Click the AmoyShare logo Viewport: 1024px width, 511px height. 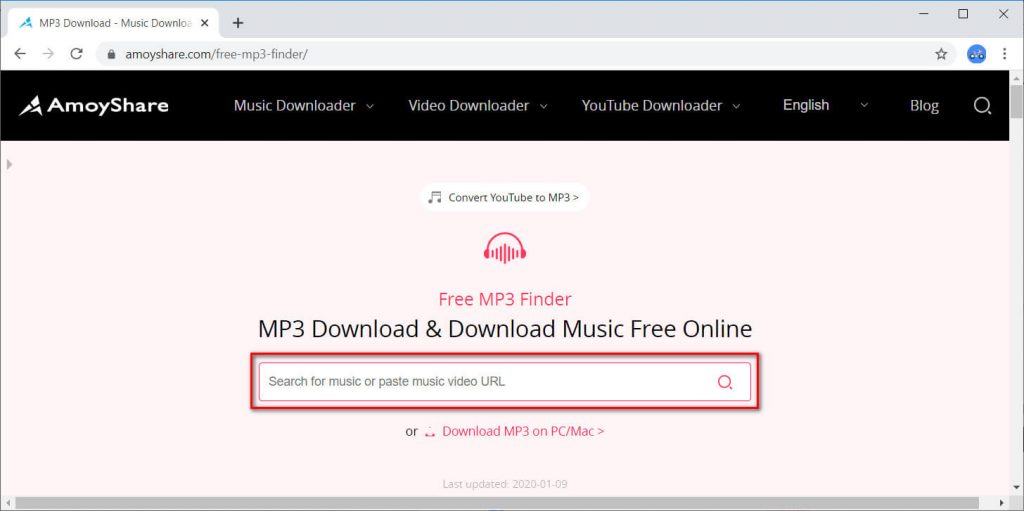pos(93,106)
